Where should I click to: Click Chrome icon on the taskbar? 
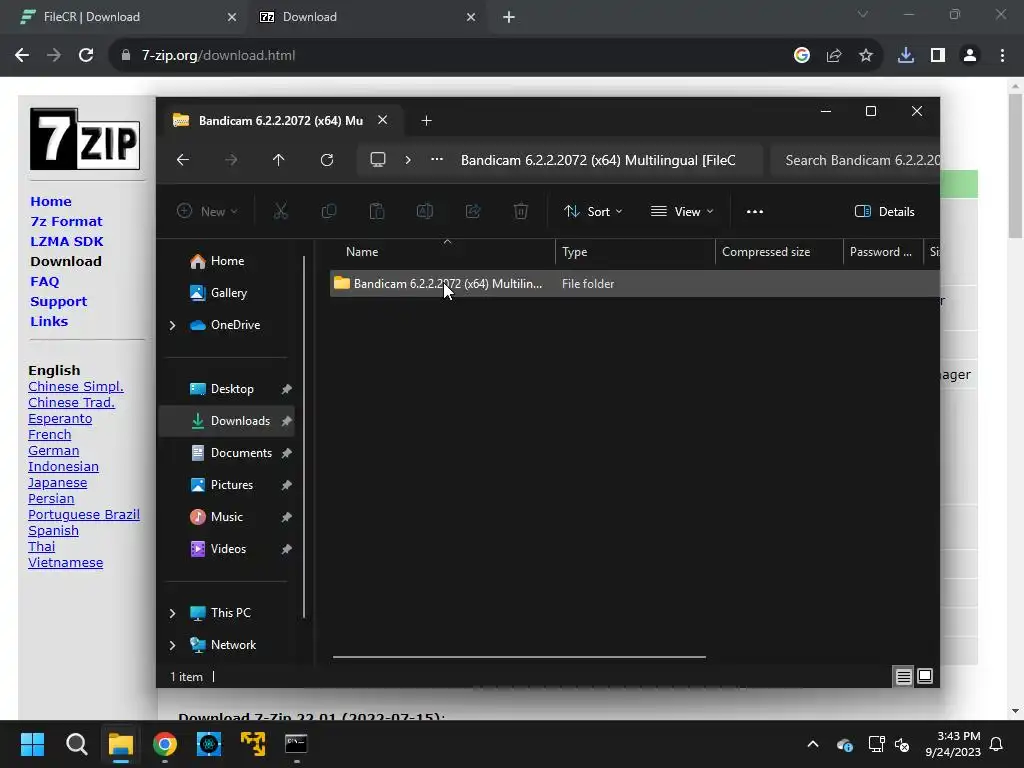pos(165,744)
